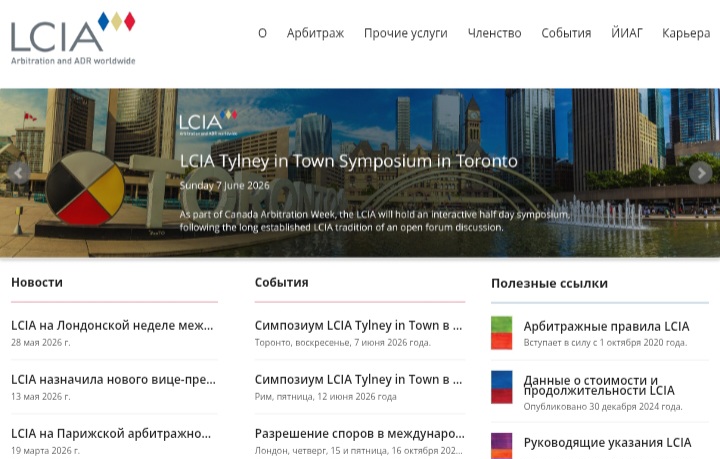Viewport: 720px width, 459px height.
Task: Open the О menu item
Action: point(262,33)
